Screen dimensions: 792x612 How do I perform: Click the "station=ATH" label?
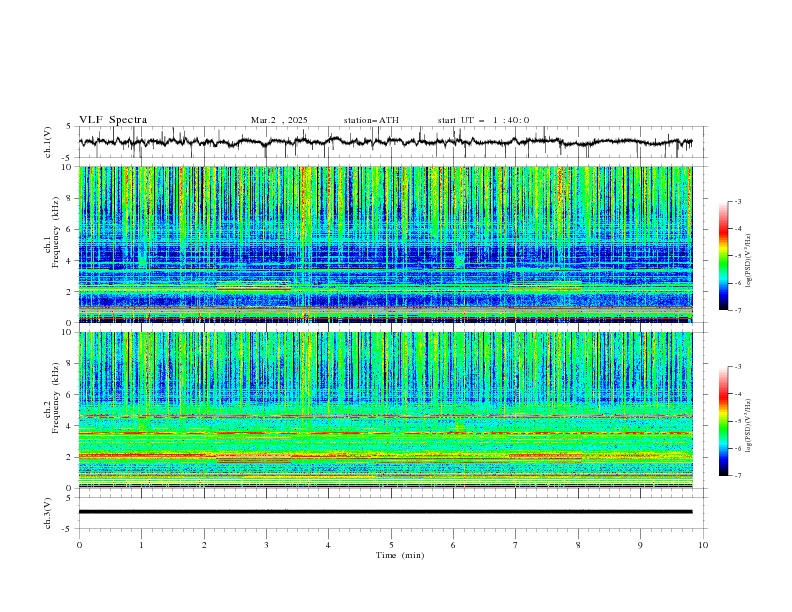(x=371, y=120)
